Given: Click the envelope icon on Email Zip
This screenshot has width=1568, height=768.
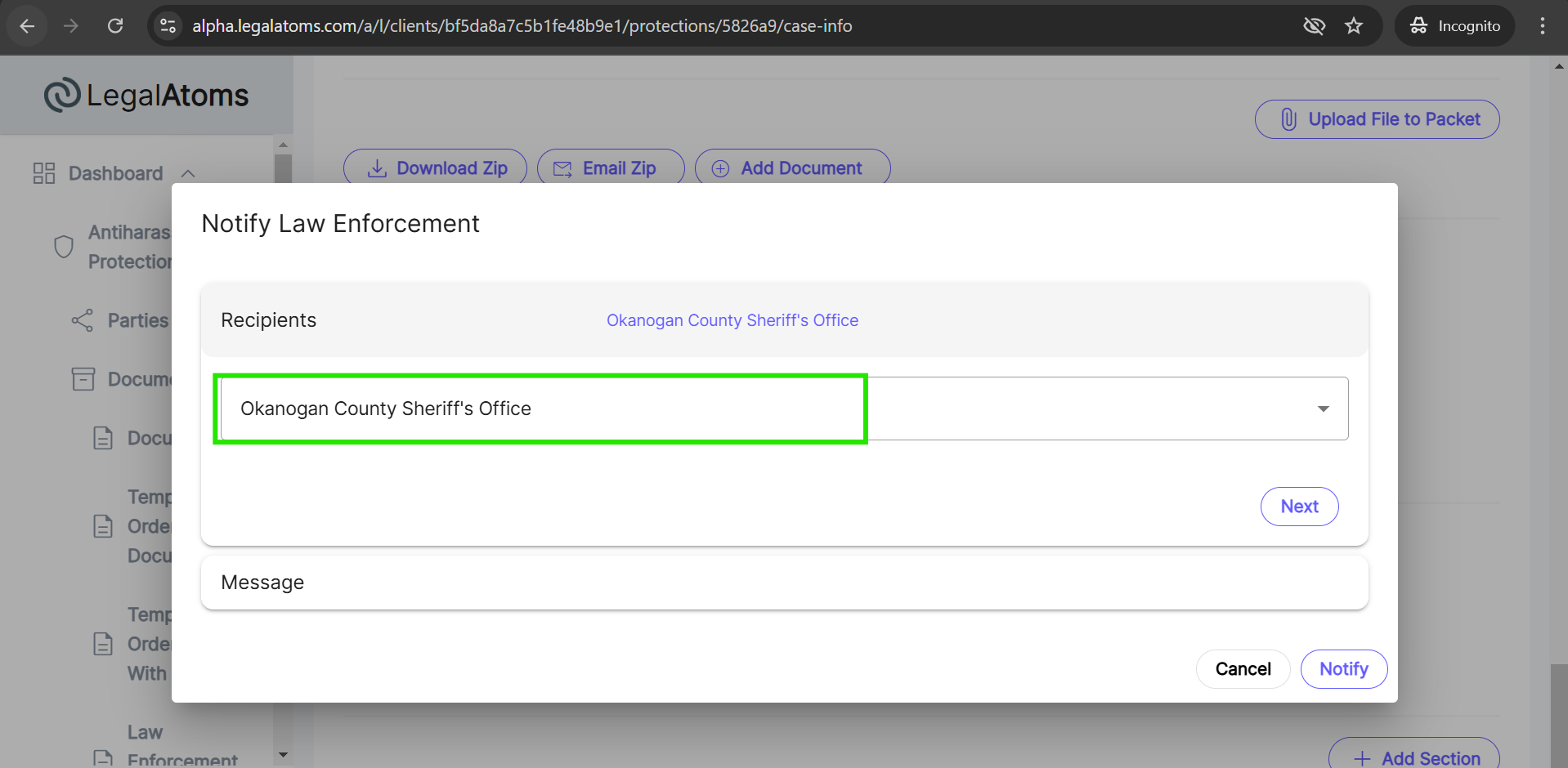Looking at the screenshot, I should 562,168.
